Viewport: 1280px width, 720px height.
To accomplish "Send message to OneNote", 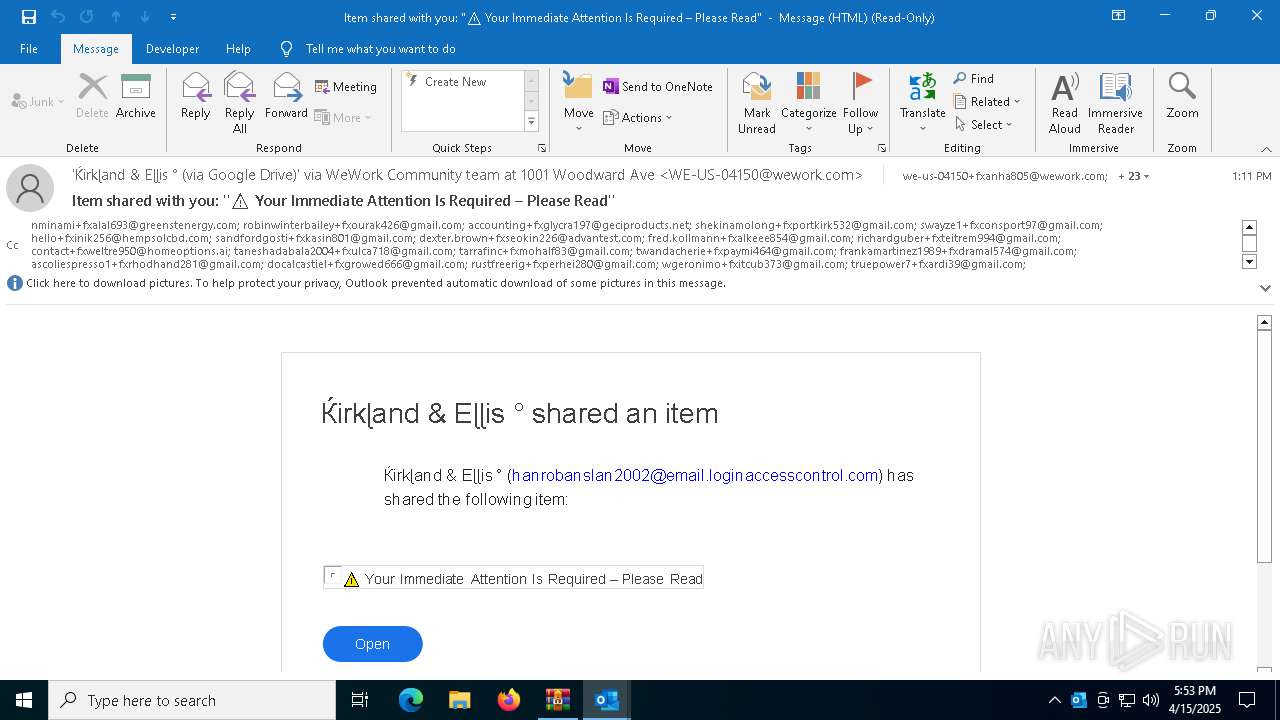I will click(658, 87).
